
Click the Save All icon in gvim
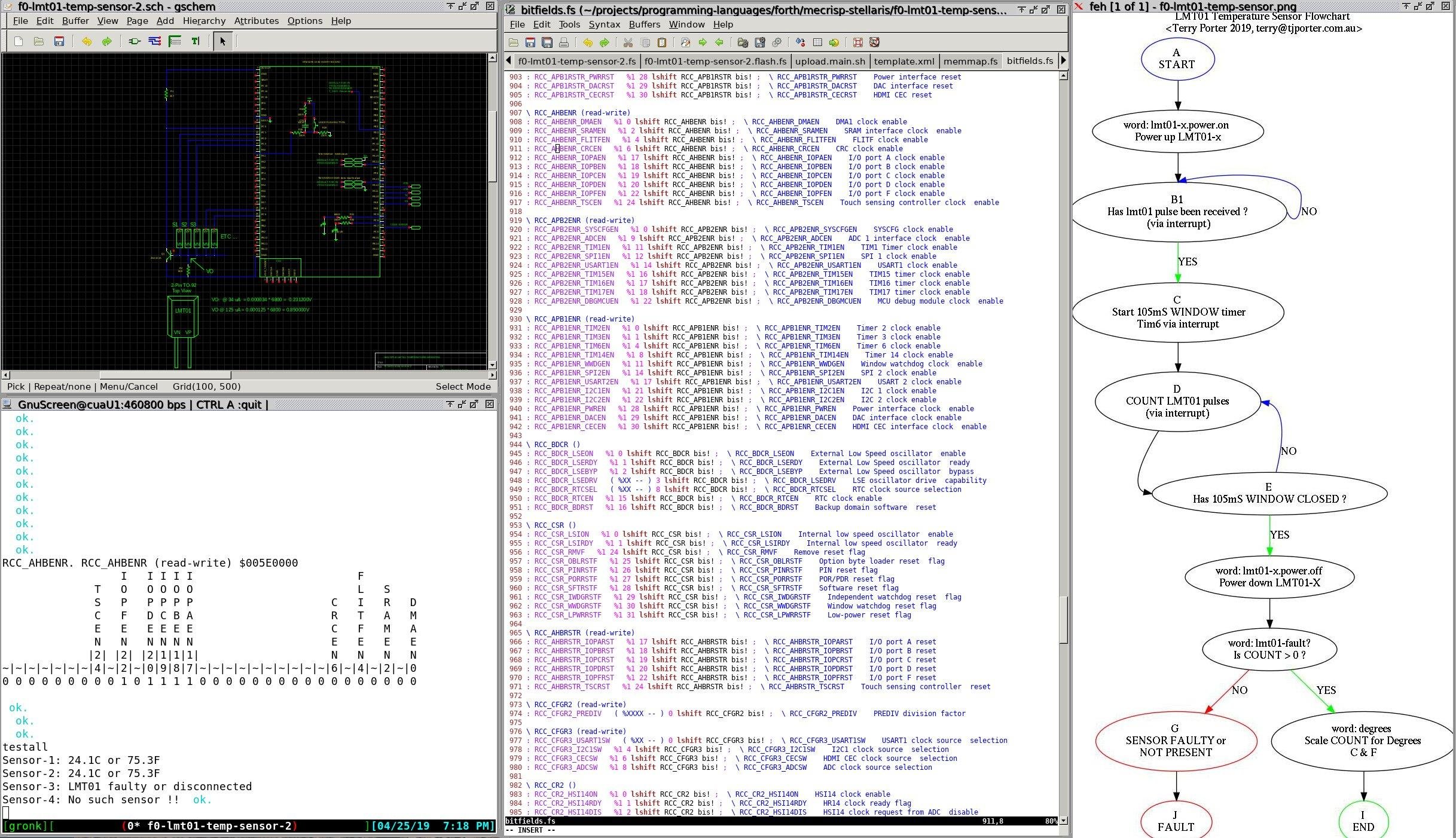point(547,42)
